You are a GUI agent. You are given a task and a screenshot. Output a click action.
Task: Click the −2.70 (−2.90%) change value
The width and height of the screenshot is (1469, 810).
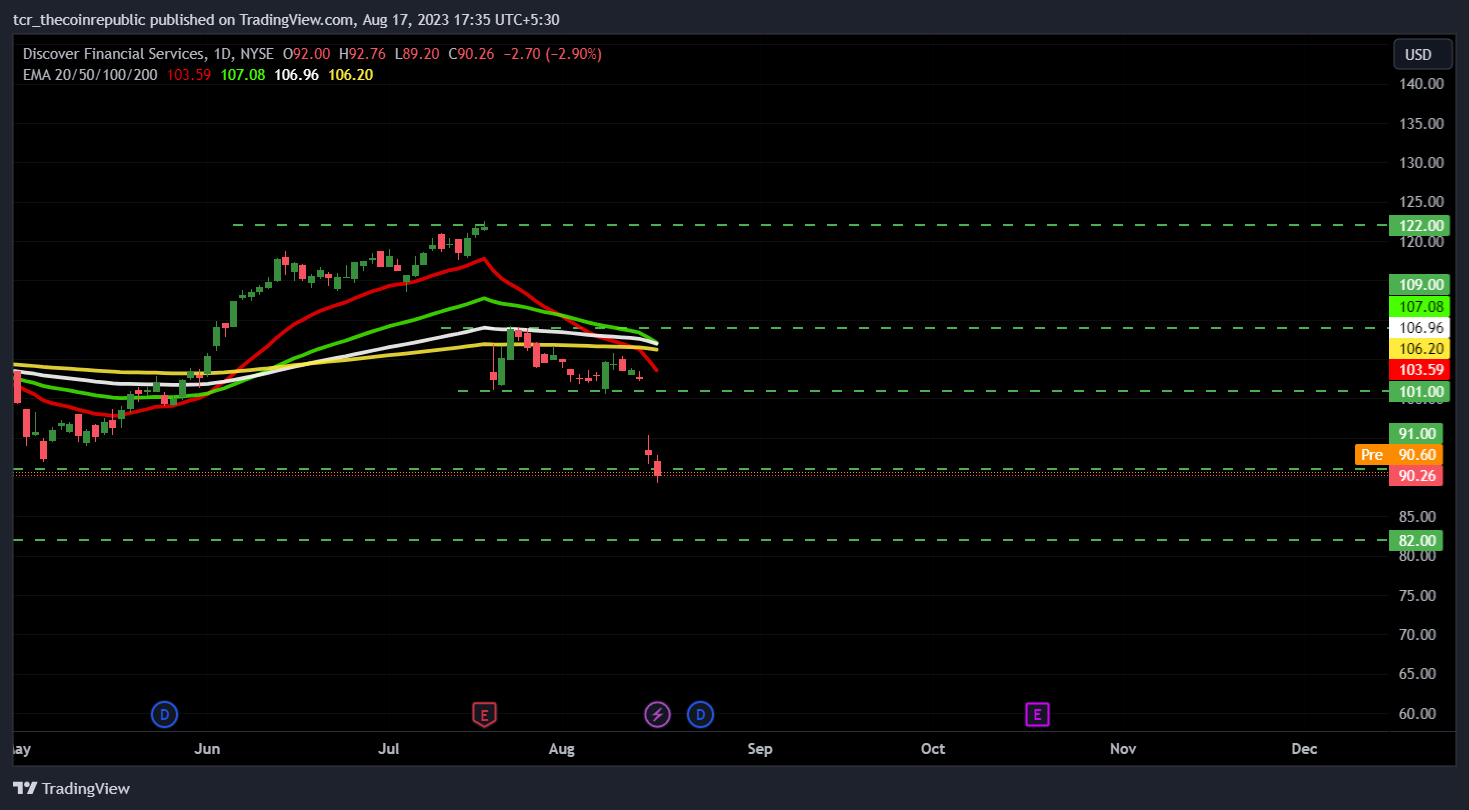[552, 54]
